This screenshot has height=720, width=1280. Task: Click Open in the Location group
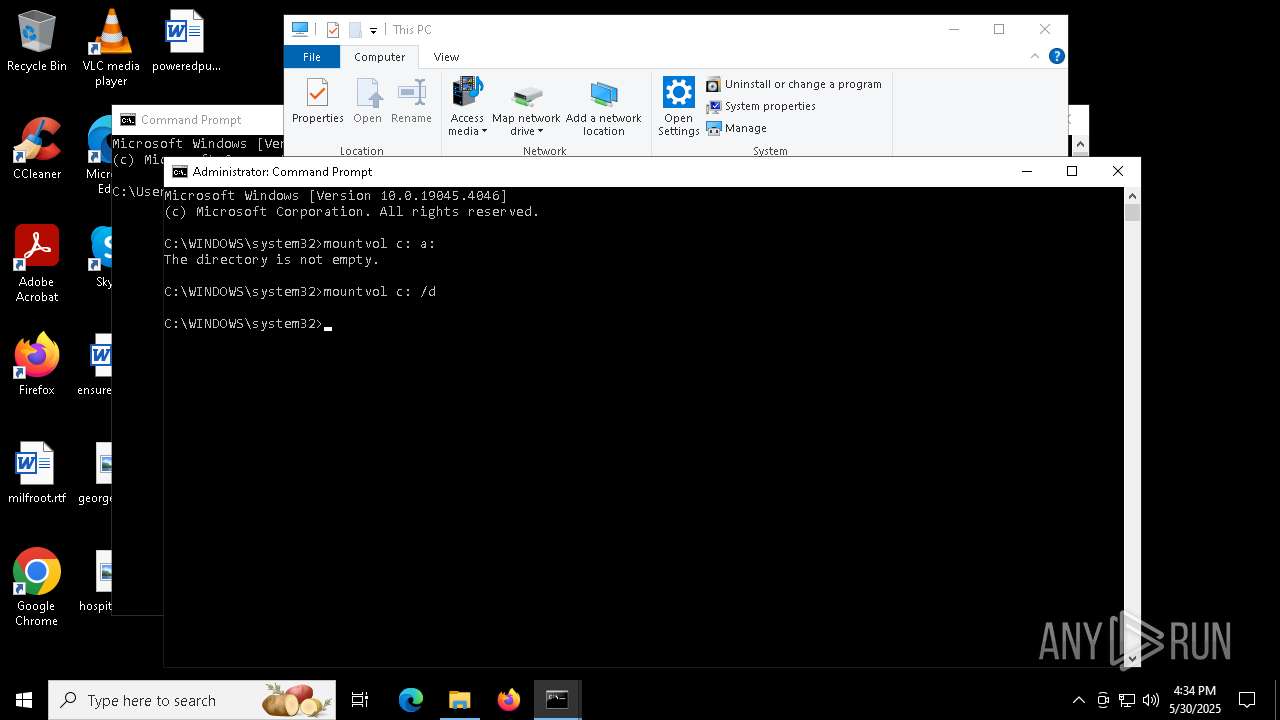tap(367, 101)
